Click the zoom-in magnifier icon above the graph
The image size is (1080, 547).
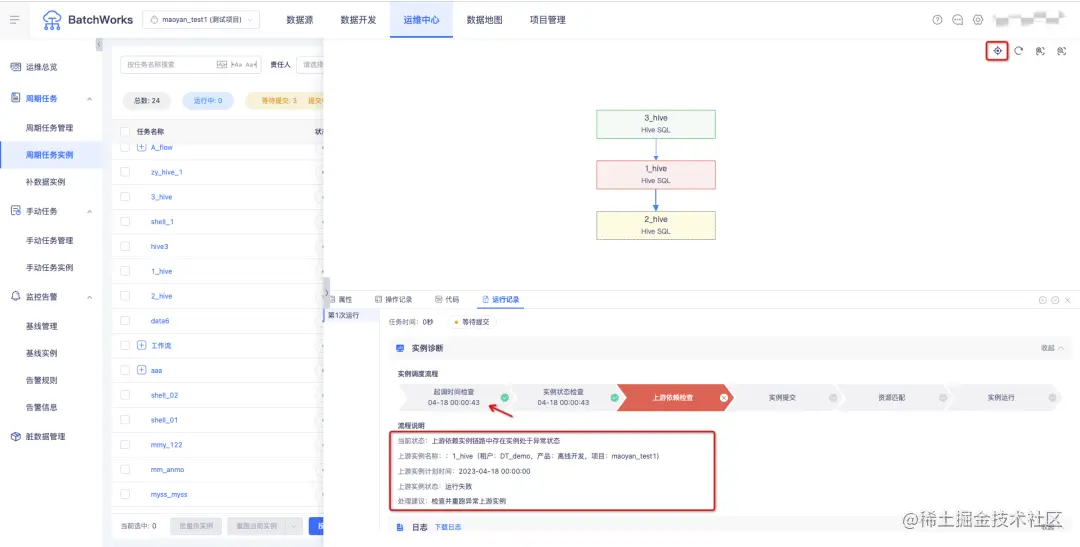(x=1040, y=51)
